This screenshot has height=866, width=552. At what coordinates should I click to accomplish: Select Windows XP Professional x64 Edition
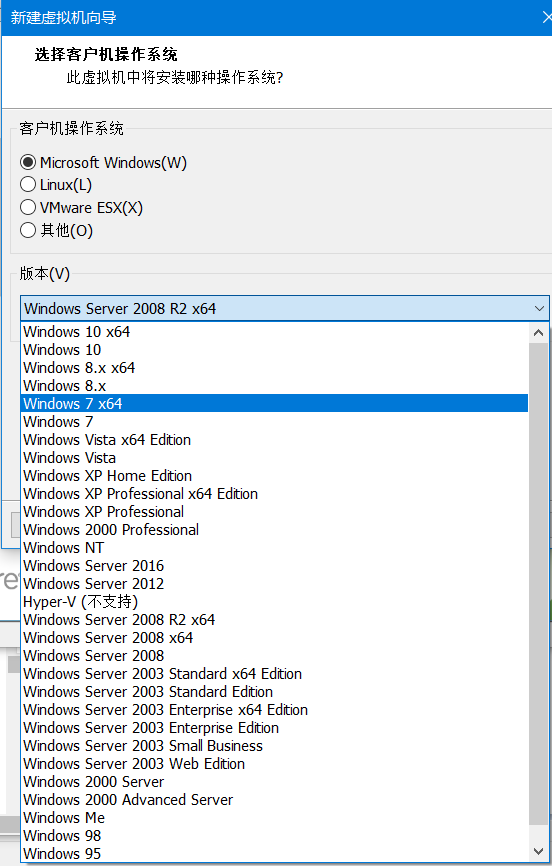pos(275,494)
